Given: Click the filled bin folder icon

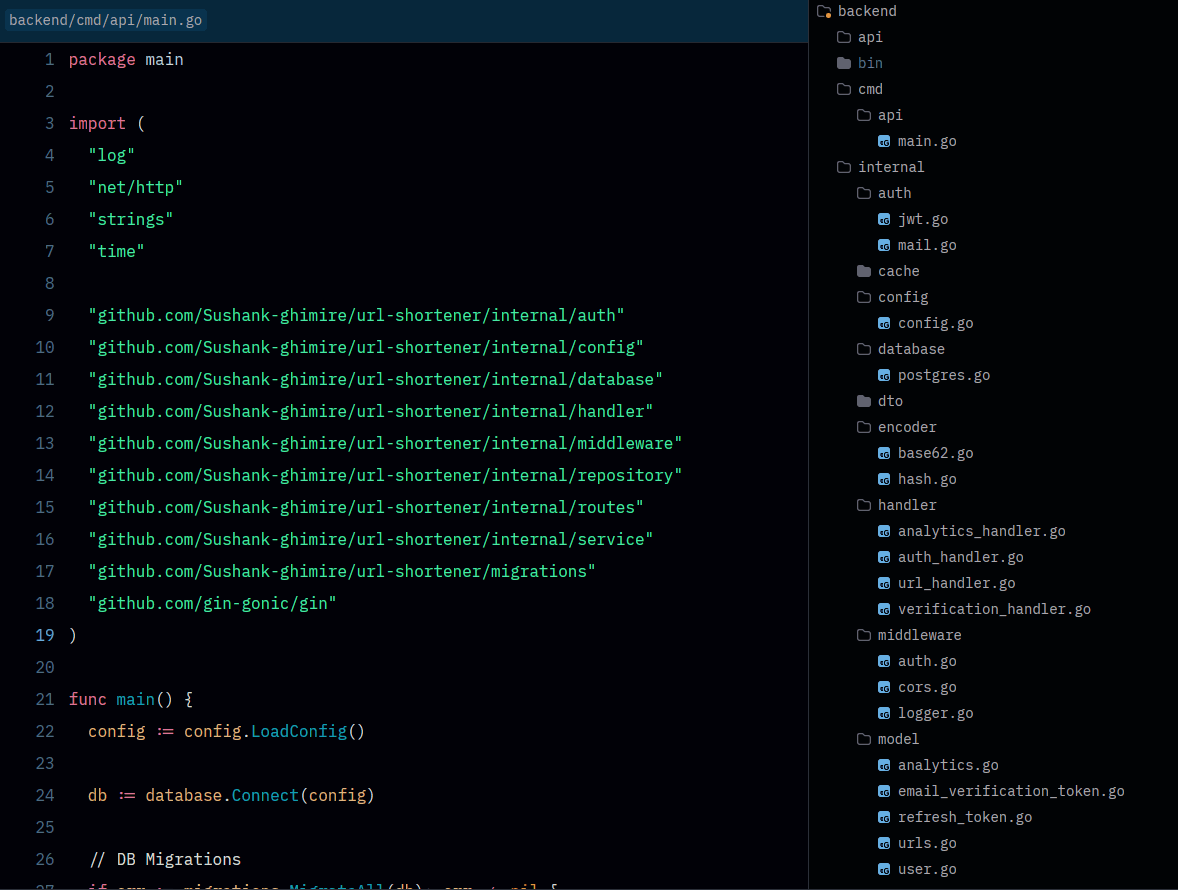Looking at the screenshot, I should (844, 63).
